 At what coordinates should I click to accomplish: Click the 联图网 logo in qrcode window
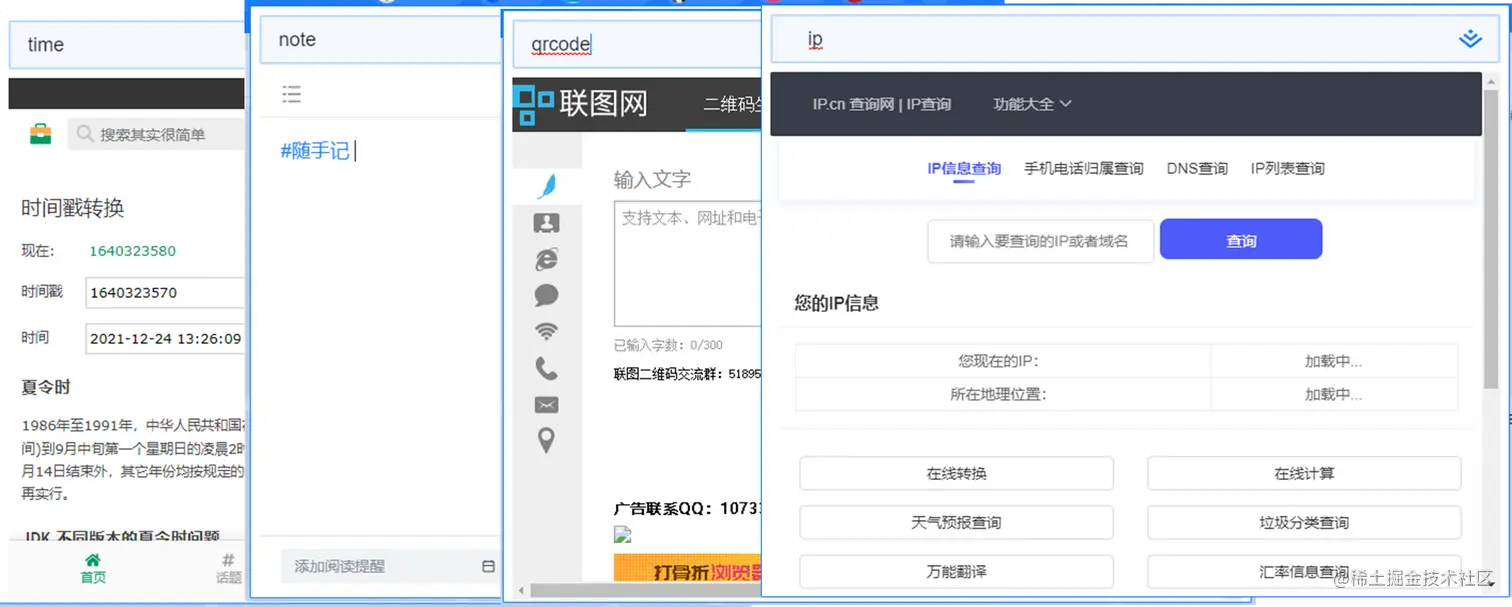pyautogui.click(x=580, y=104)
